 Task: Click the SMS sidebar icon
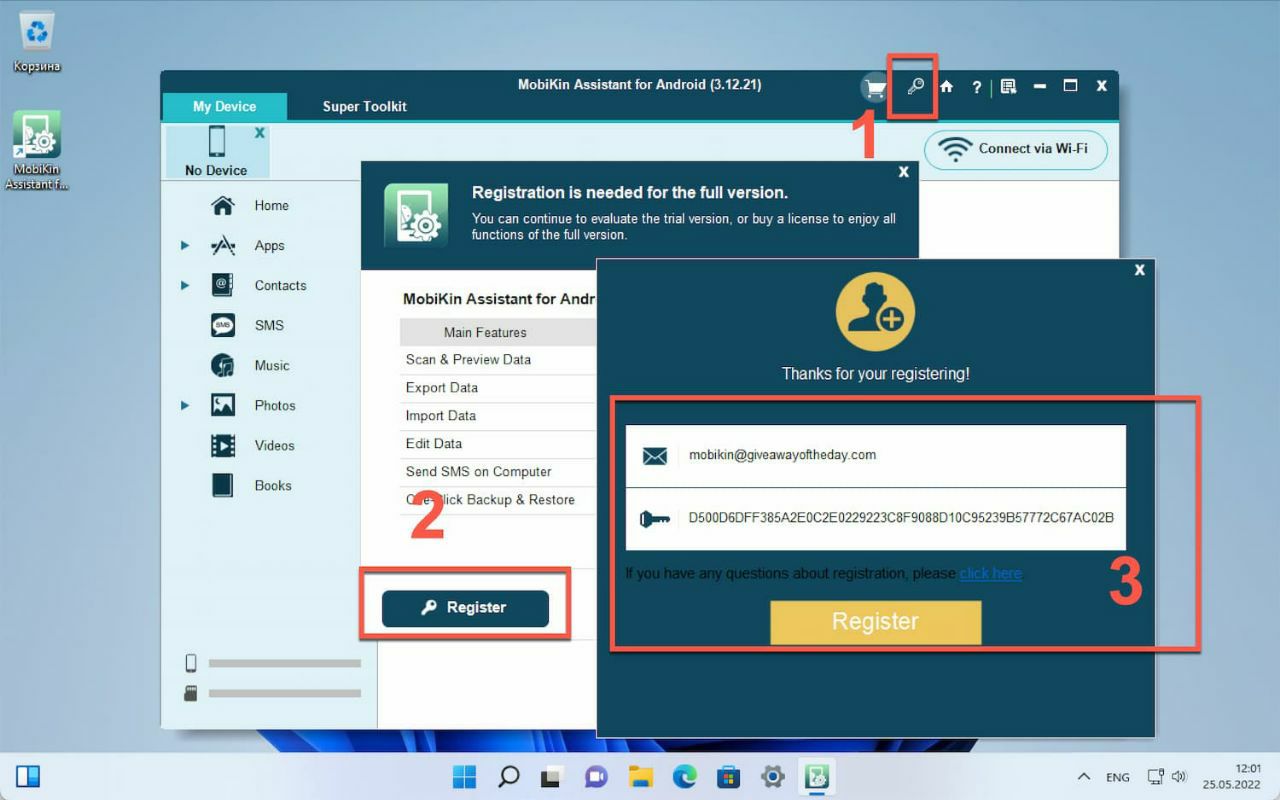[x=223, y=325]
